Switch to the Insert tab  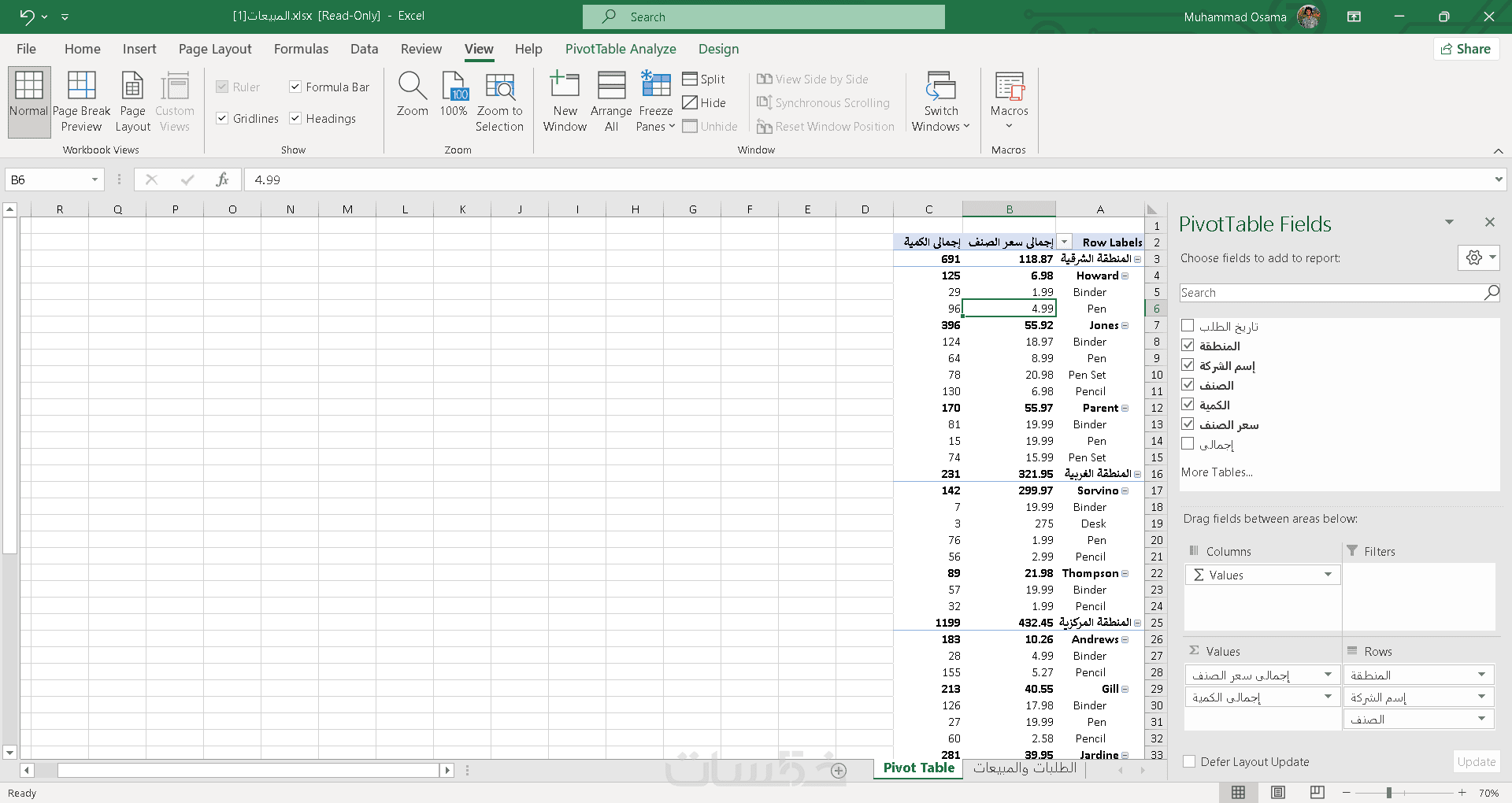pyautogui.click(x=139, y=49)
